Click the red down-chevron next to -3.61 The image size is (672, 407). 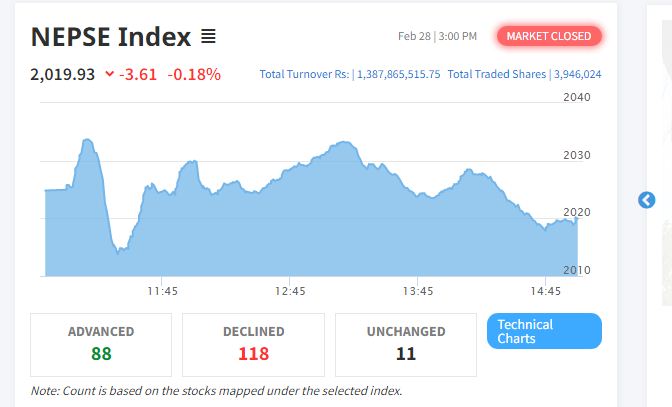110,74
